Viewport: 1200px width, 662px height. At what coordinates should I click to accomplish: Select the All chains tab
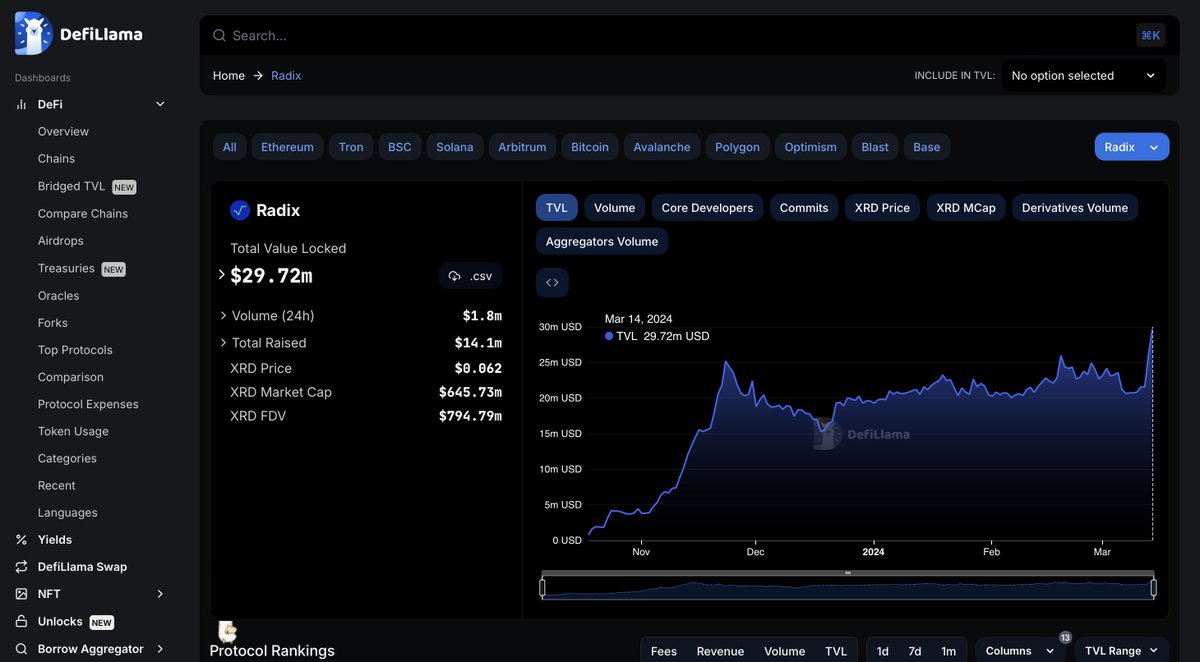[229, 147]
